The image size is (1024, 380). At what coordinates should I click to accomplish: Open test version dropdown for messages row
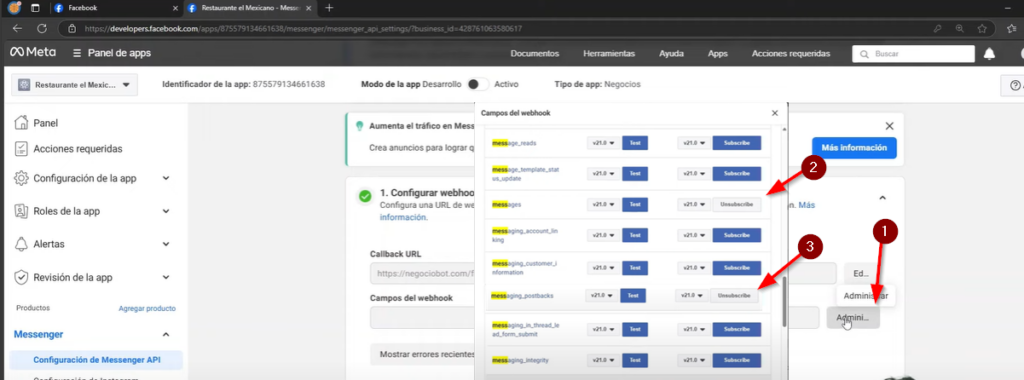coord(602,204)
